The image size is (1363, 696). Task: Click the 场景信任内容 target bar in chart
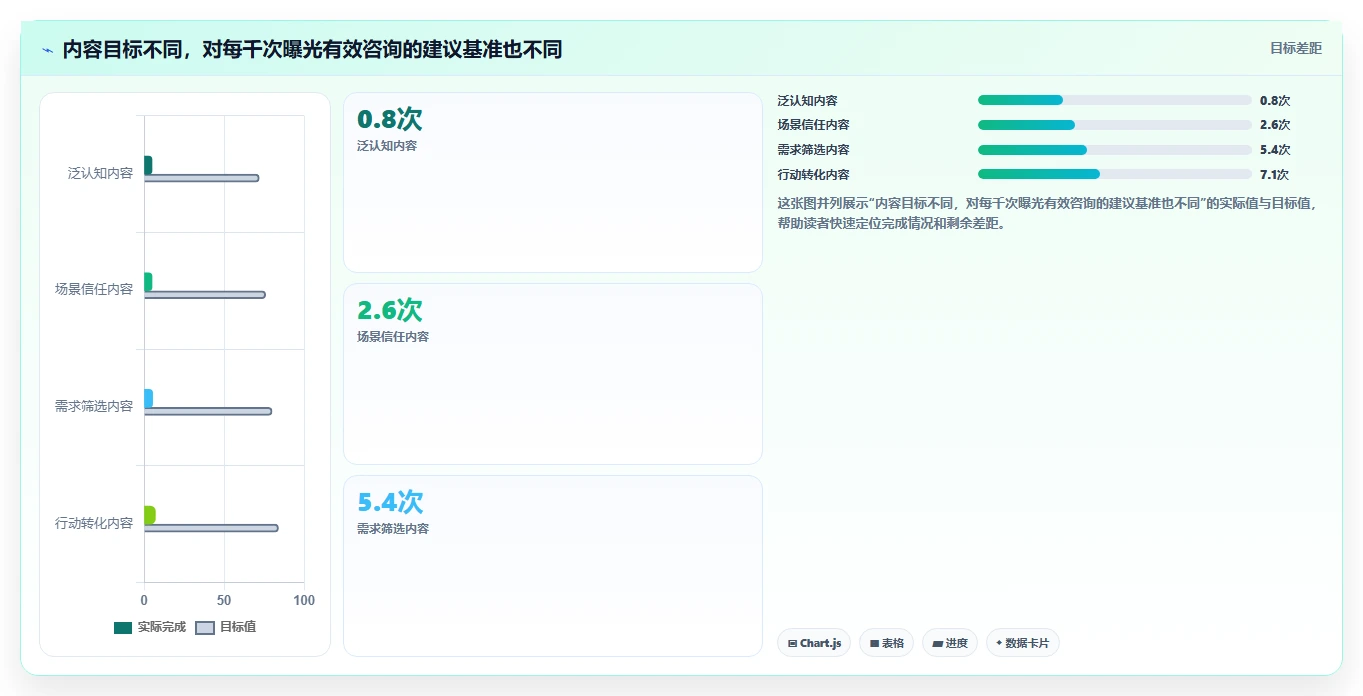tap(204, 295)
